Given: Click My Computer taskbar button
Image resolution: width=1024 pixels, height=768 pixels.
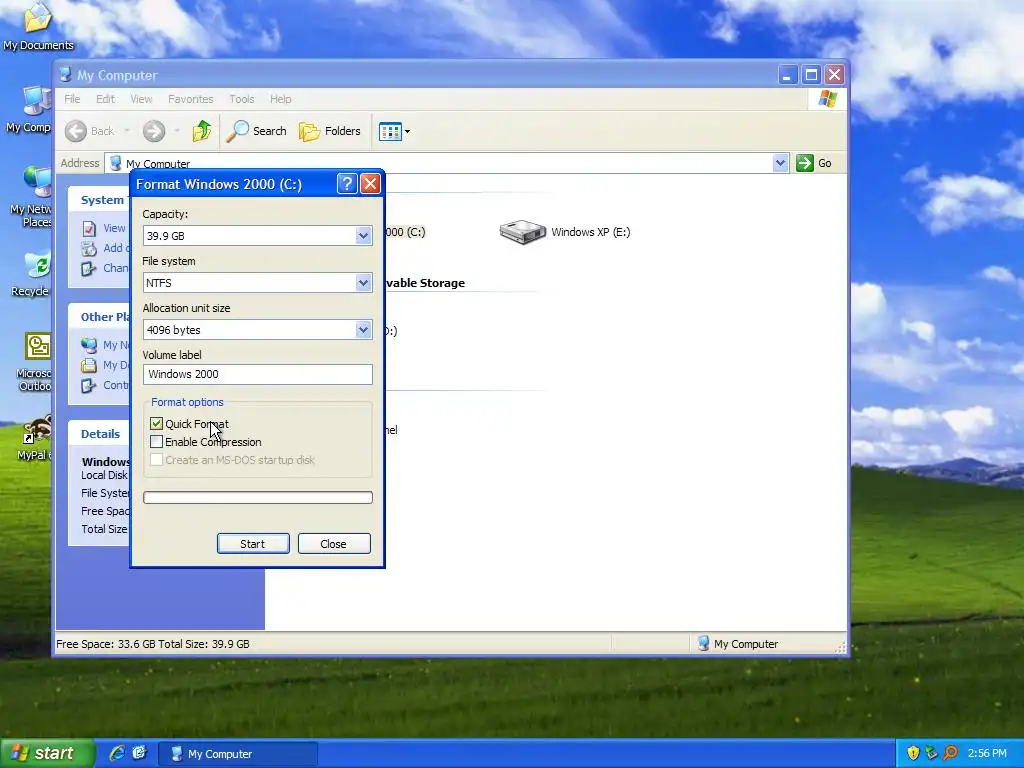Looking at the screenshot, I should (238, 754).
